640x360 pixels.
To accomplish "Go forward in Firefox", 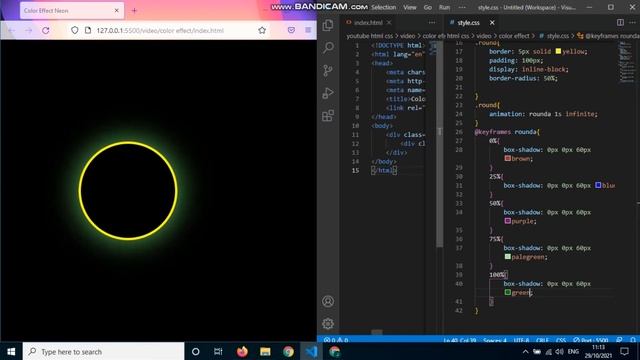I will (28, 31).
